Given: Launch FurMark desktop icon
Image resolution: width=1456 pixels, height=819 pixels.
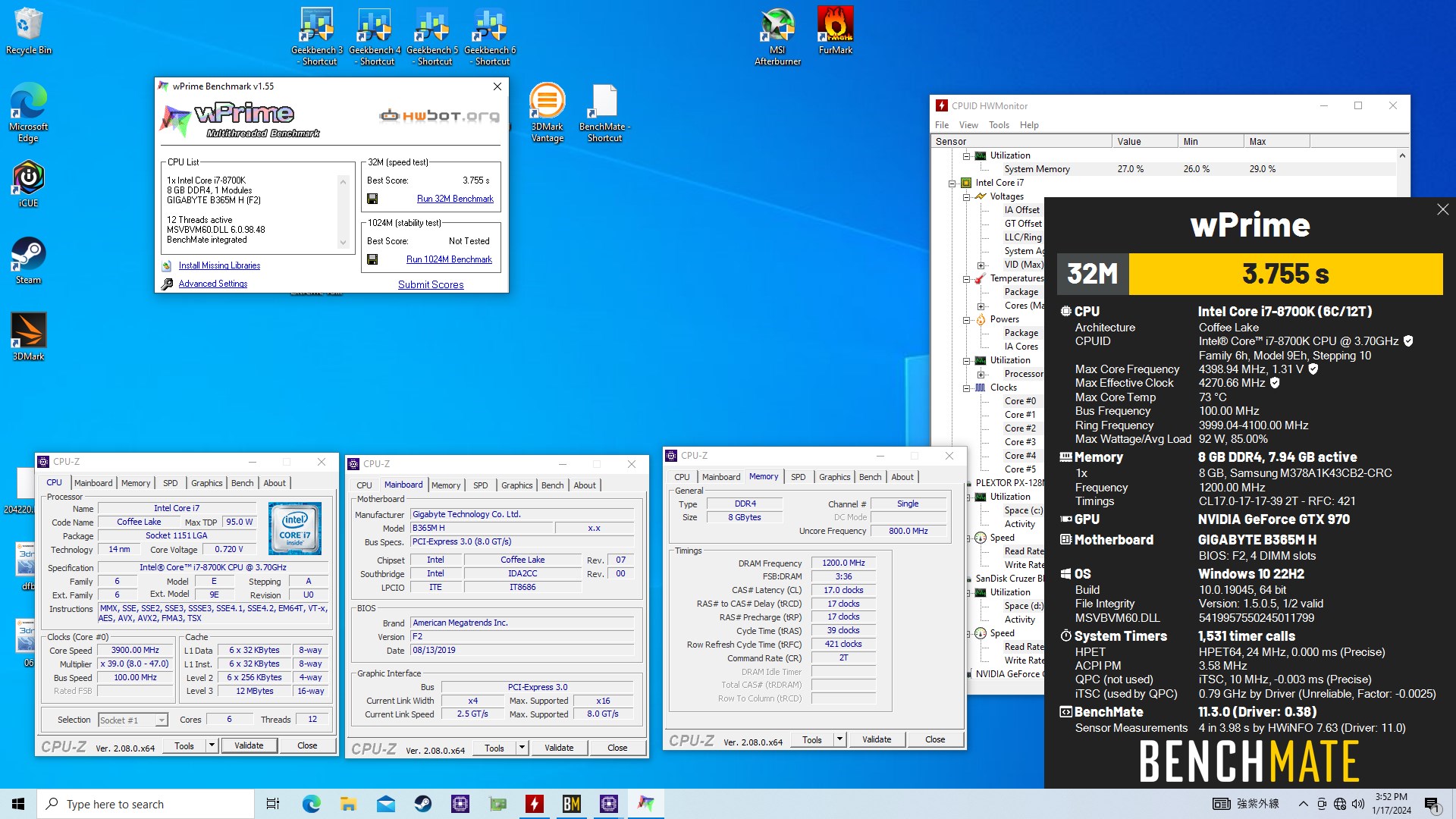Looking at the screenshot, I should pos(835,30).
